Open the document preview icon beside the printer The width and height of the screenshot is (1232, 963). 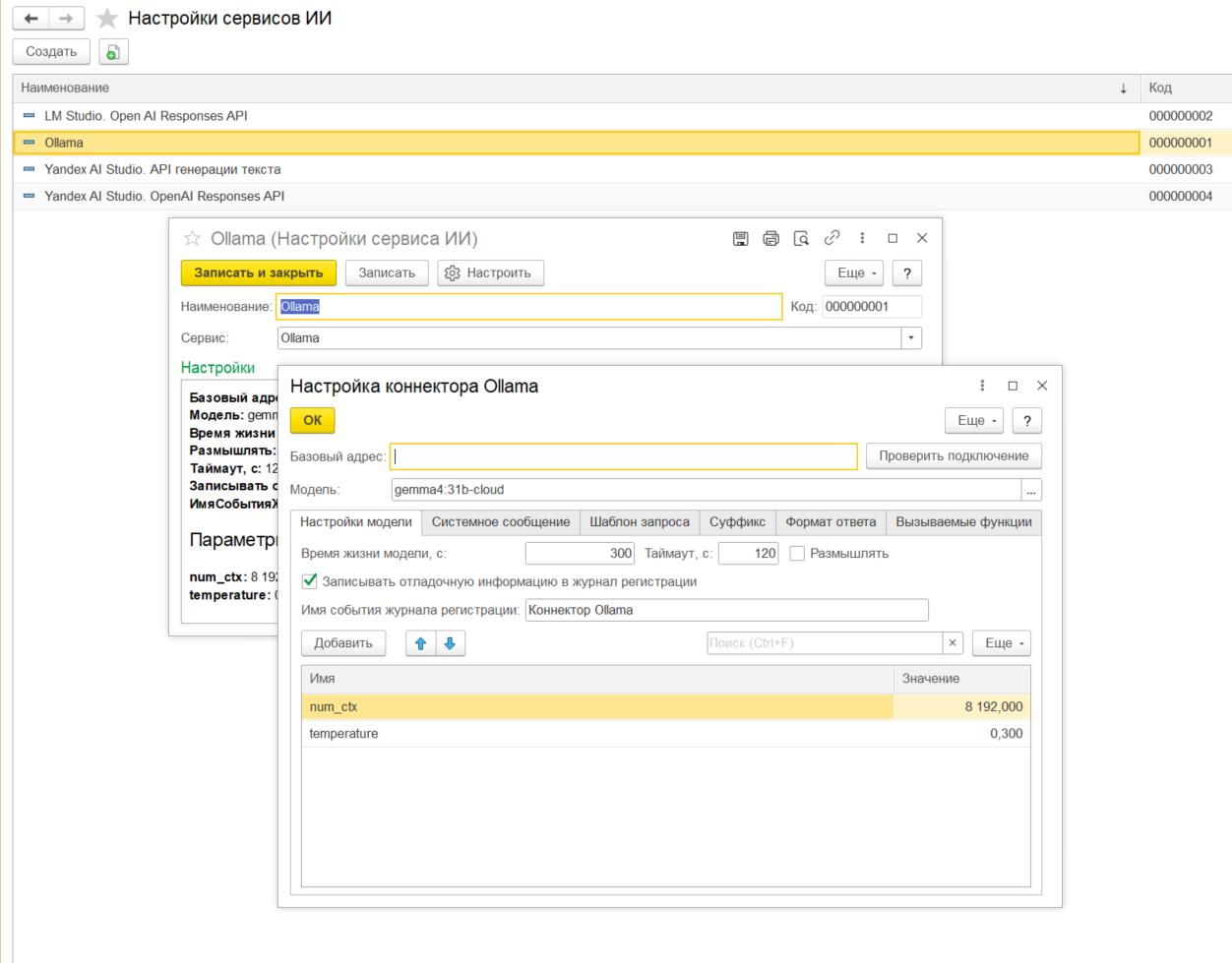(802, 238)
